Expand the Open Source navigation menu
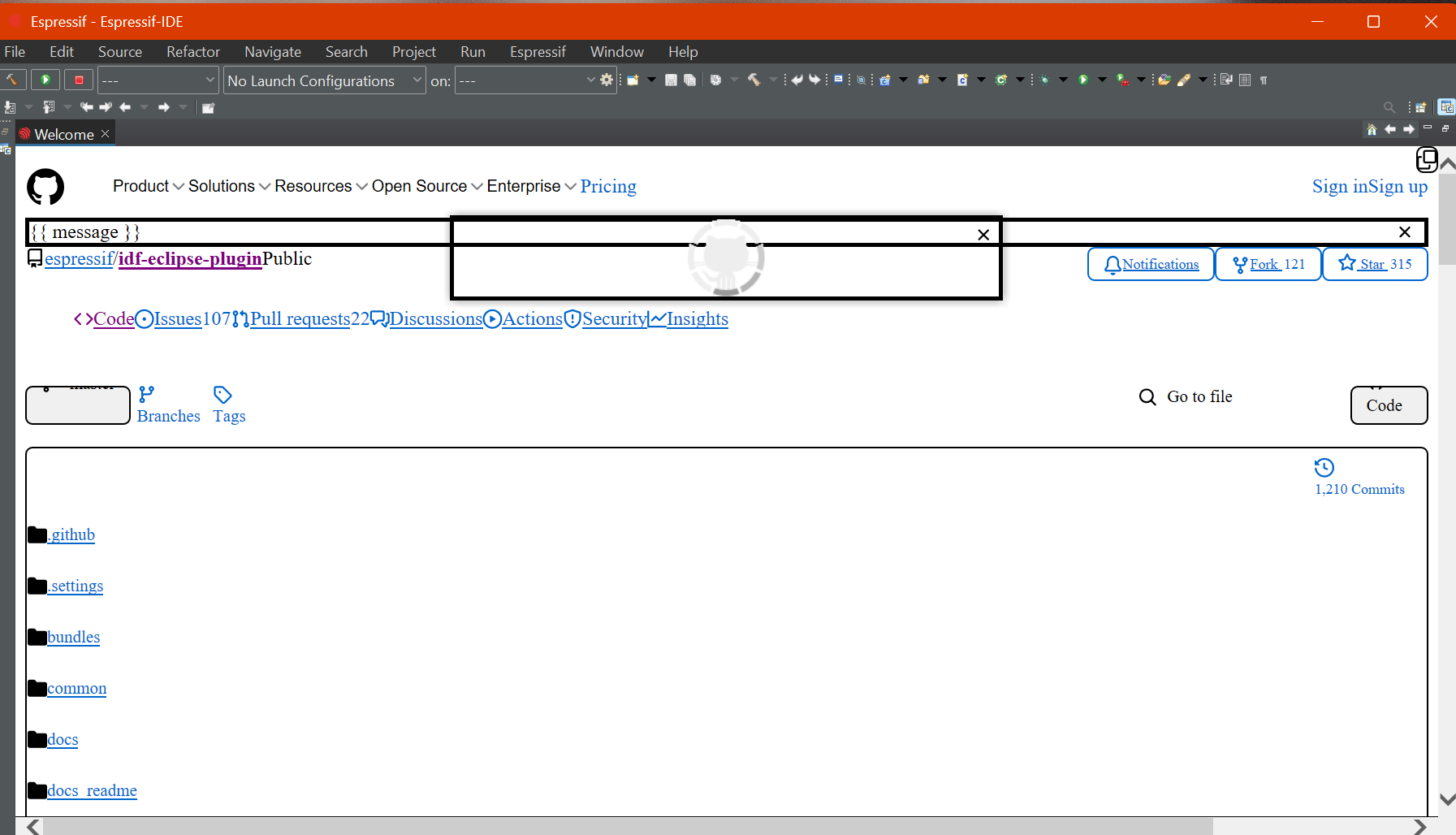Image resolution: width=1456 pixels, height=835 pixels. click(x=428, y=186)
